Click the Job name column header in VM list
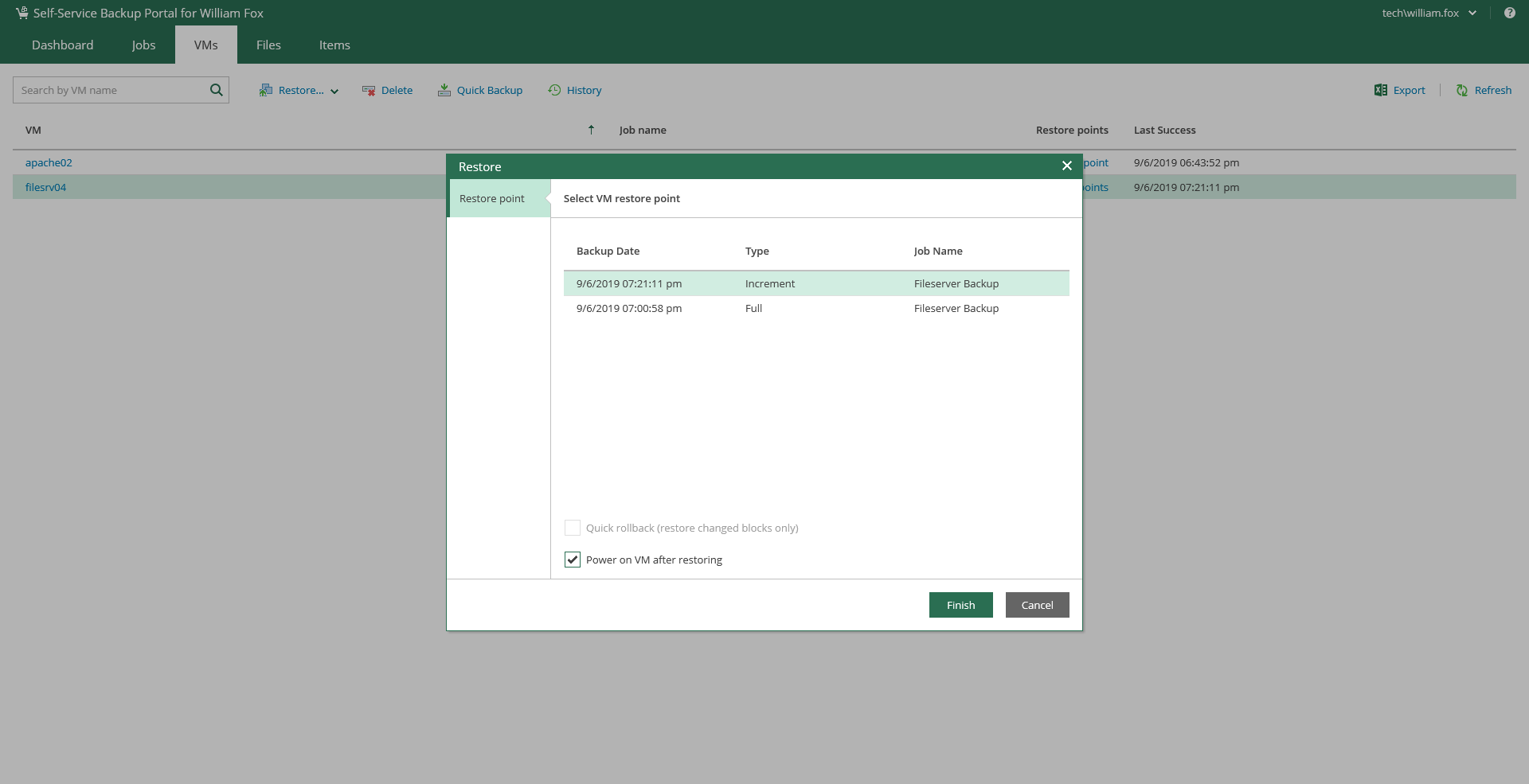Screen dimensions: 1529x784 (643, 130)
